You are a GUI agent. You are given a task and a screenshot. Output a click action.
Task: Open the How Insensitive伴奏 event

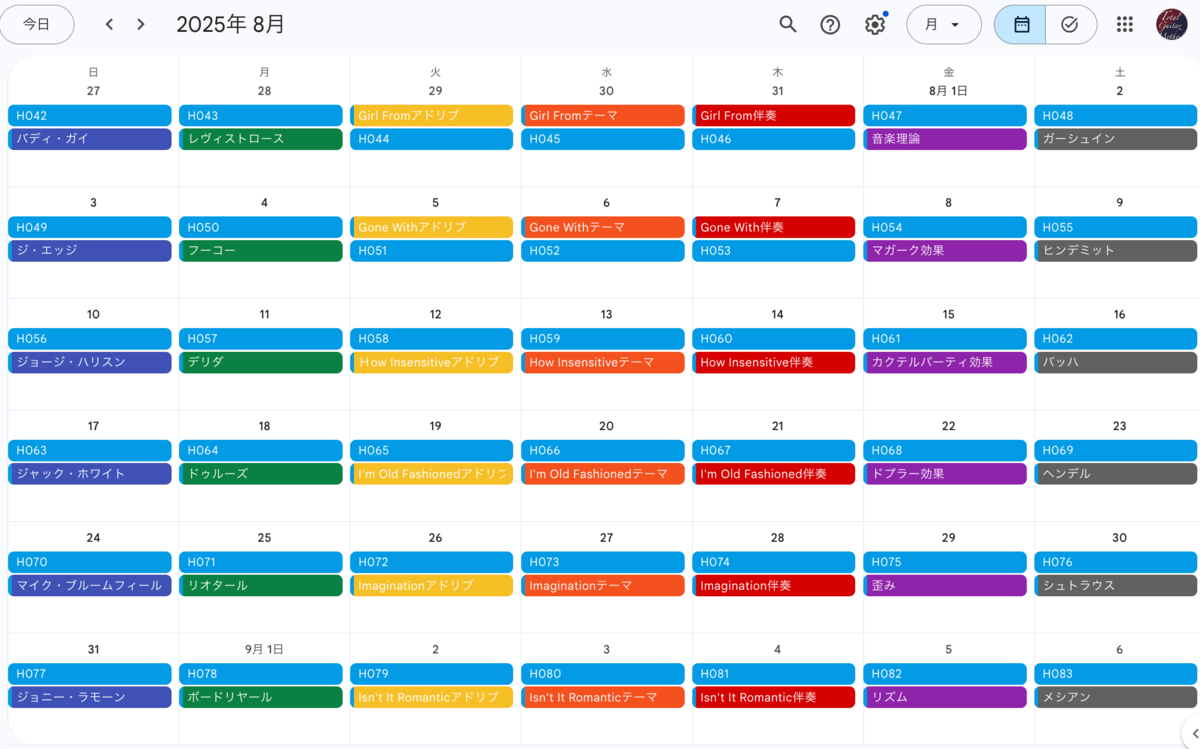tap(774, 362)
